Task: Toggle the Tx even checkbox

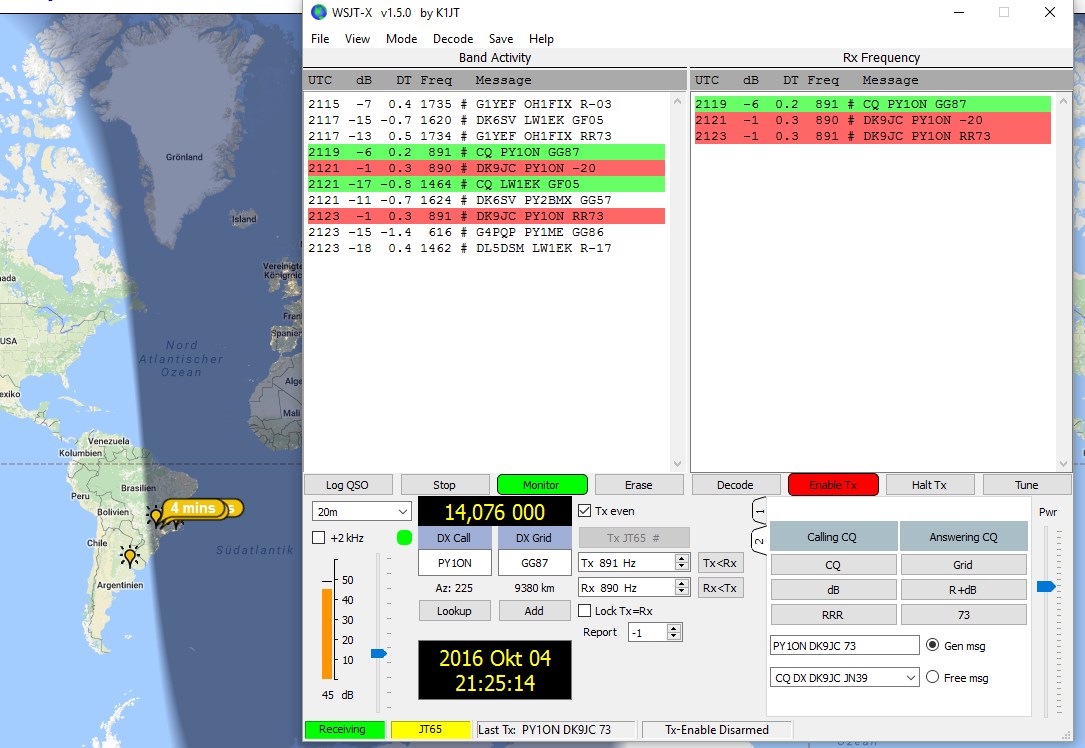Action: (585, 511)
